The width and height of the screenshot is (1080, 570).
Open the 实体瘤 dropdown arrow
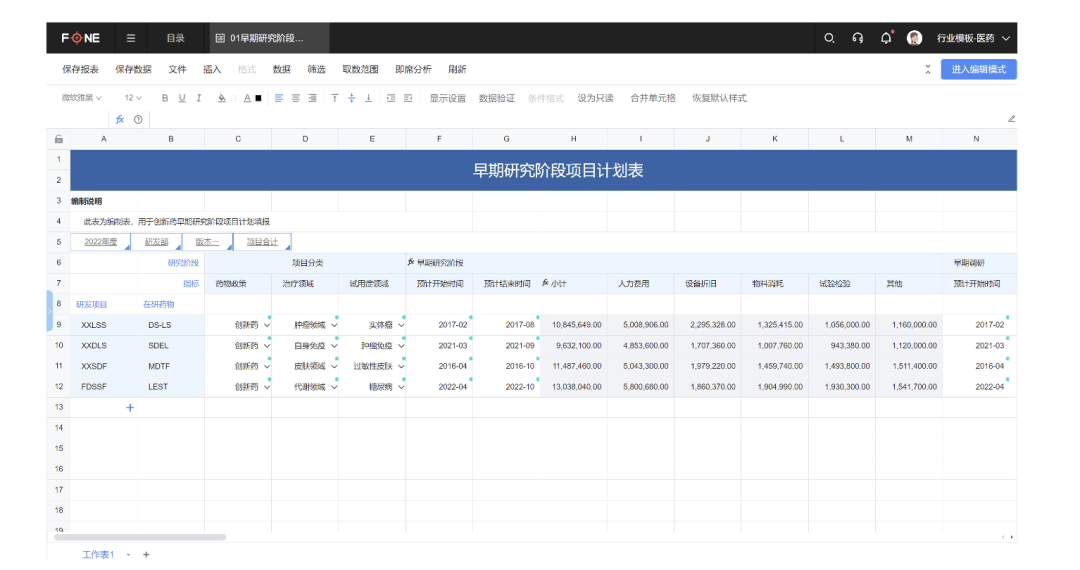coord(401,325)
